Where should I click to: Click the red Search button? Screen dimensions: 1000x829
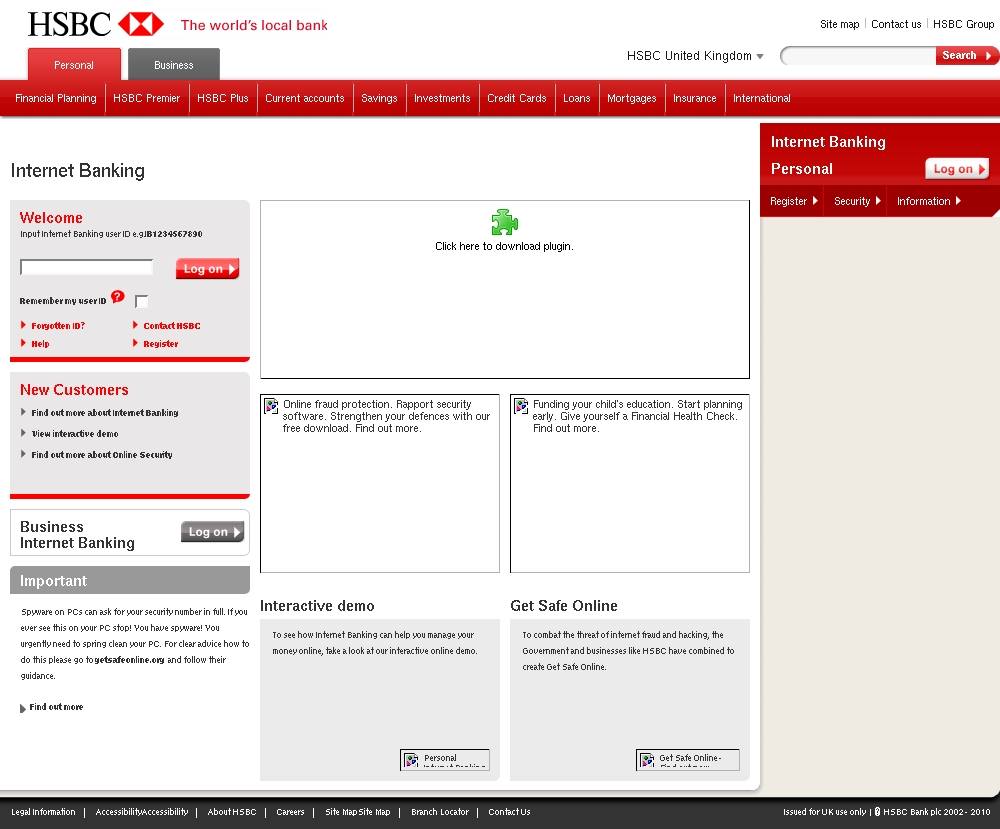(x=966, y=55)
